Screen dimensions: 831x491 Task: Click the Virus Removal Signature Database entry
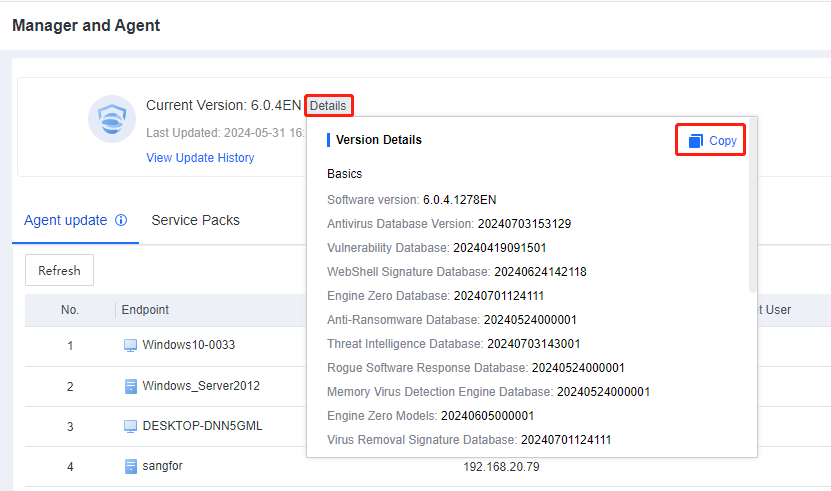point(469,440)
